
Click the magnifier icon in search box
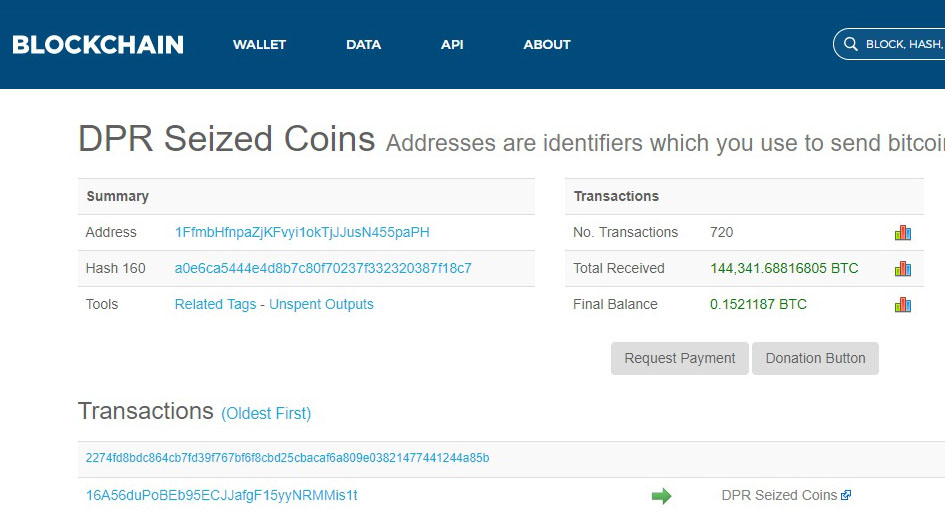pos(851,45)
